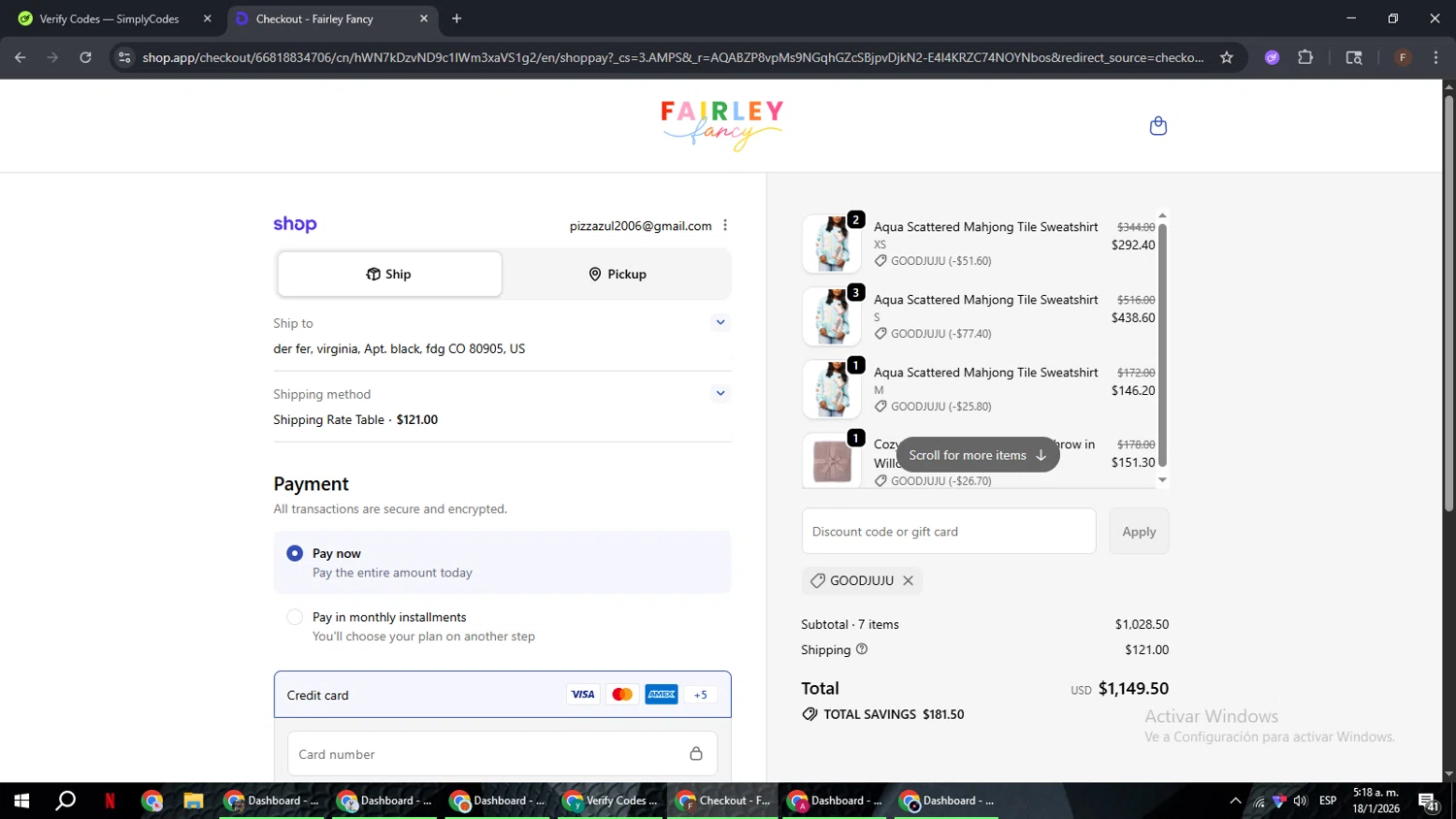Reload the checkout page
The width and height of the screenshot is (1456, 819).
pos(85,57)
